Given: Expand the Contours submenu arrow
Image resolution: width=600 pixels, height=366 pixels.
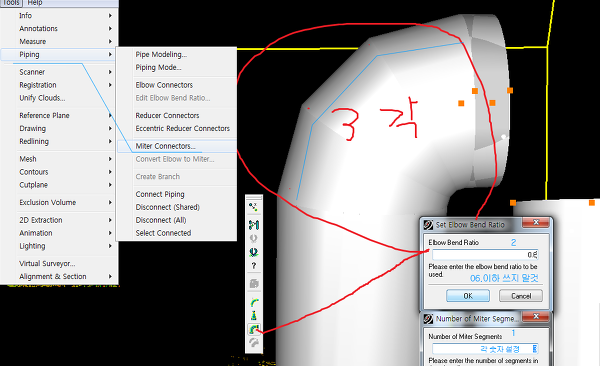Looking at the screenshot, I should tap(110, 172).
